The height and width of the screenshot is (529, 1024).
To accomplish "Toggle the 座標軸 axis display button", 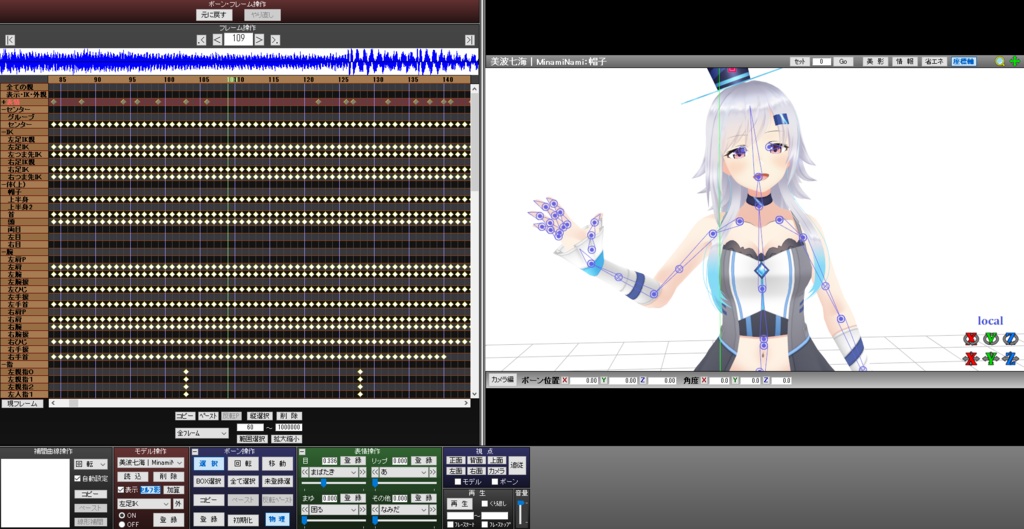I will coord(963,61).
